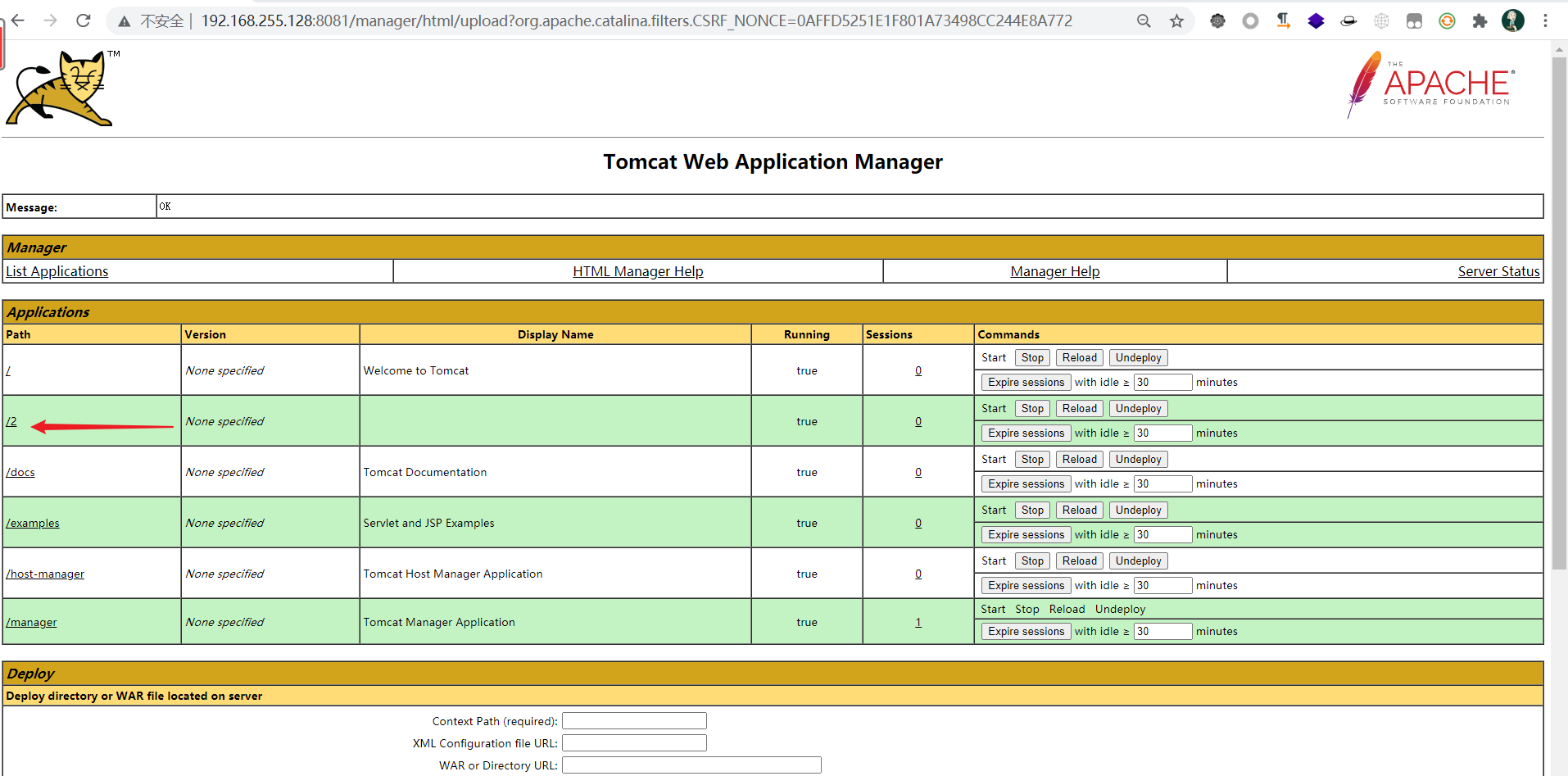The image size is (1568, 776).
Task: Focus the WAR or Directory URL field
Action: tap(691, 765)
